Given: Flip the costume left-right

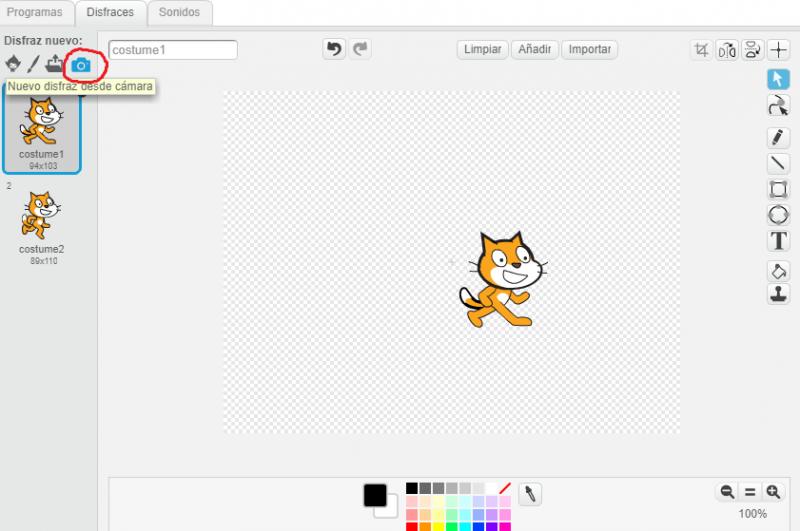Looking at the screenshot, I should click(x=727, y=50).
